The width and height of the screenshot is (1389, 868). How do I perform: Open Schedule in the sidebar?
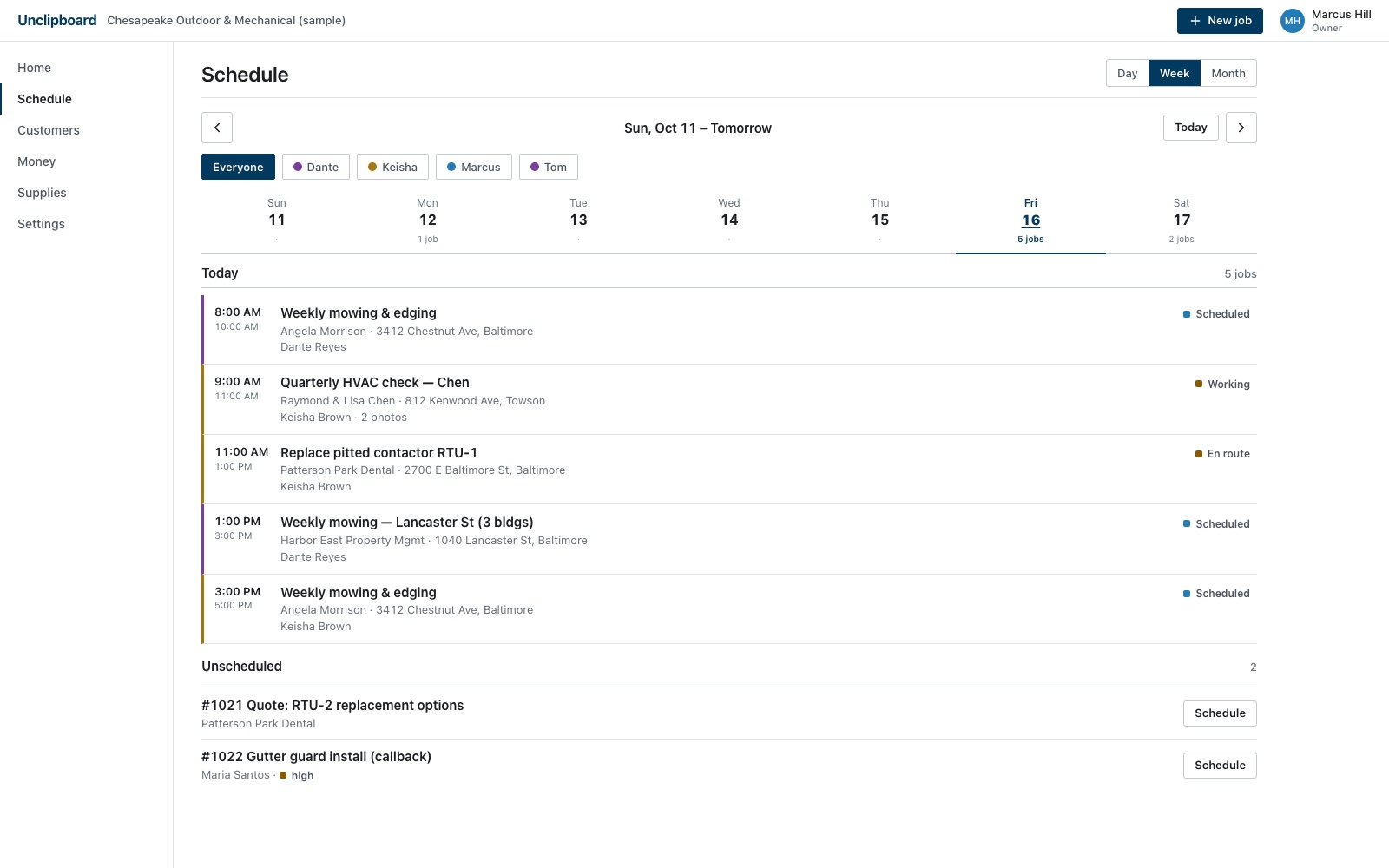pos(87,99)
